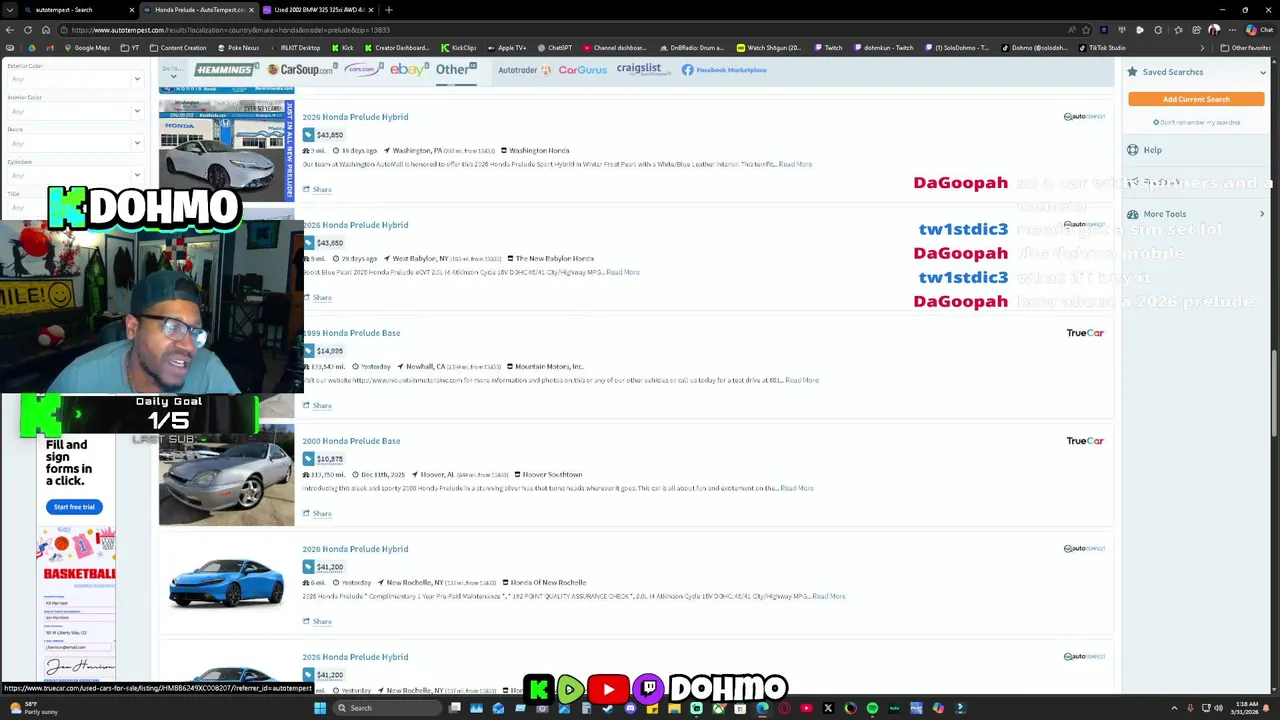Open the Apple TV+ bookmark
Image resolution: width=1280 pixels, height=720 pixels.
(x=506, y=48)
